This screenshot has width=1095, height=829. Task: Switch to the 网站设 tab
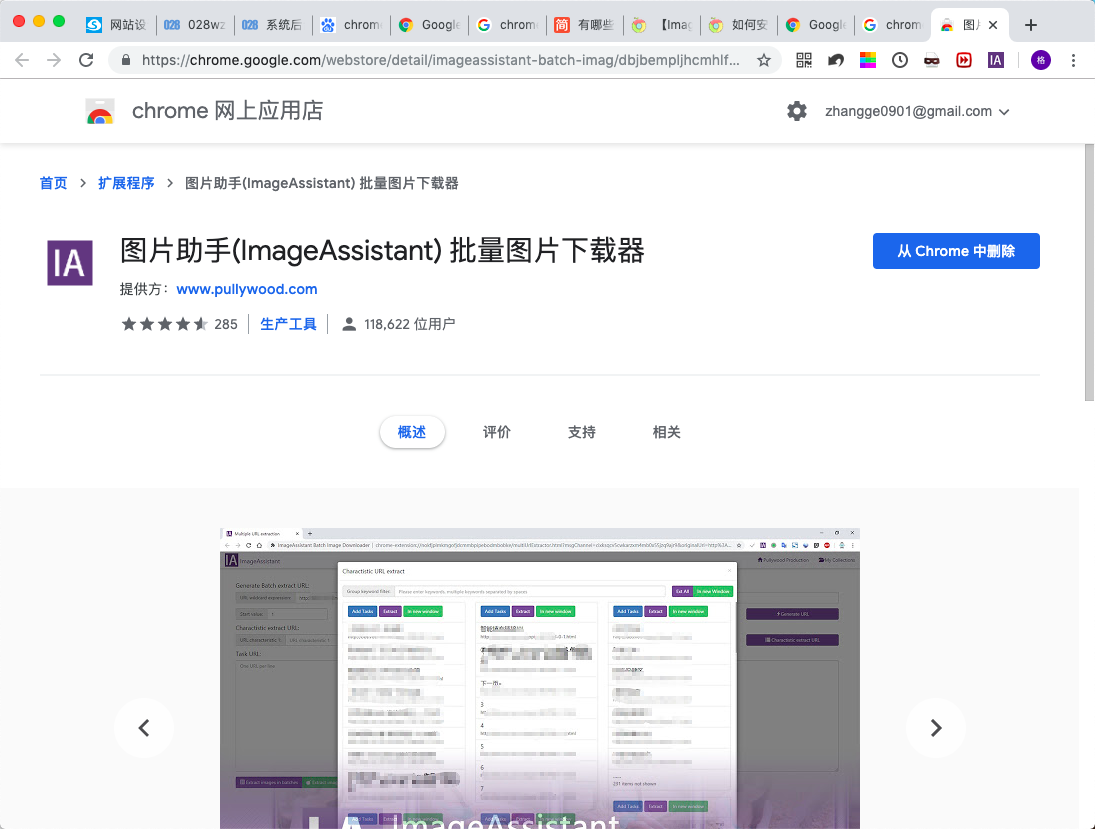click(x=117, y=25)
